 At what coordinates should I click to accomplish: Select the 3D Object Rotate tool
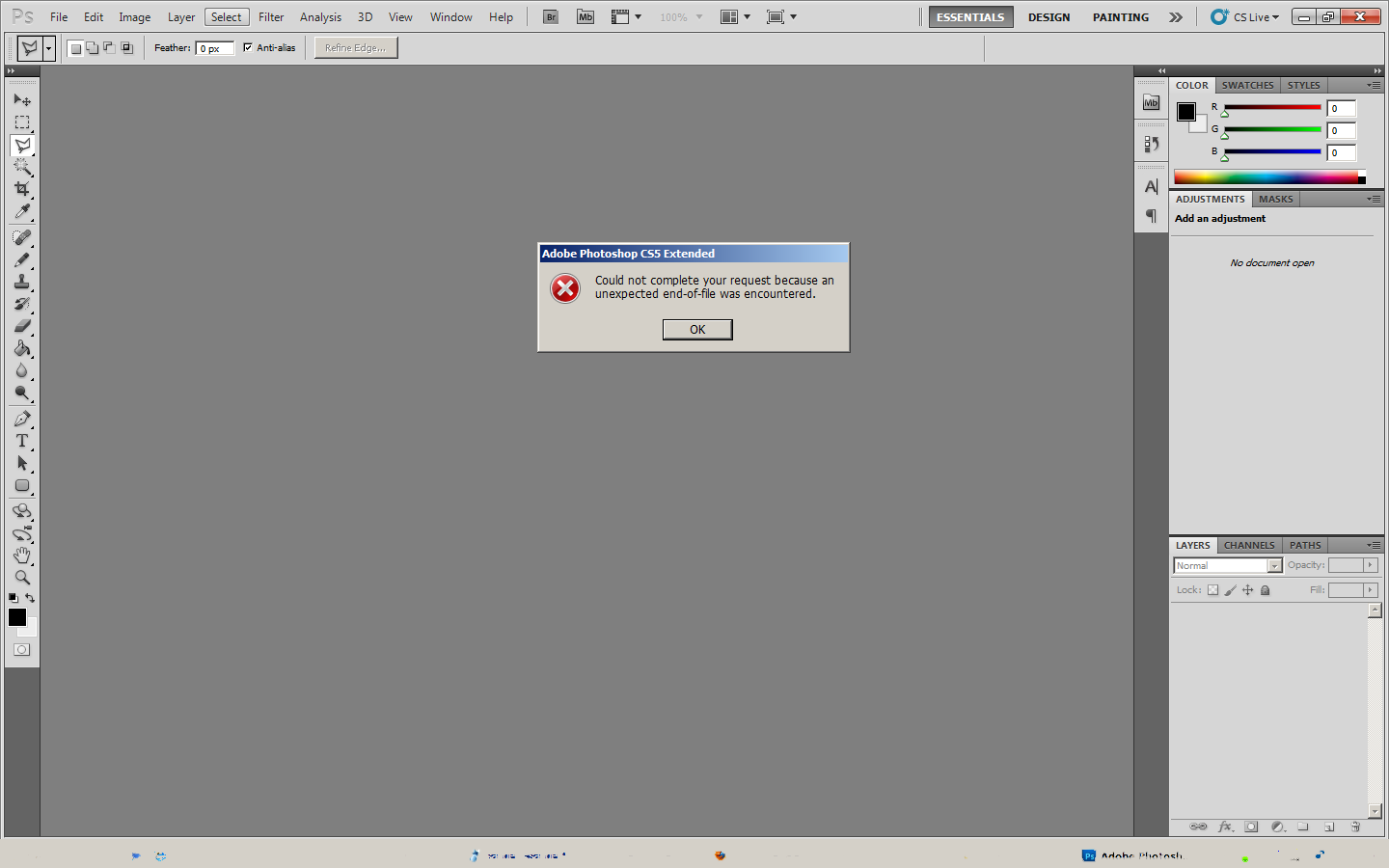point(22,511)
